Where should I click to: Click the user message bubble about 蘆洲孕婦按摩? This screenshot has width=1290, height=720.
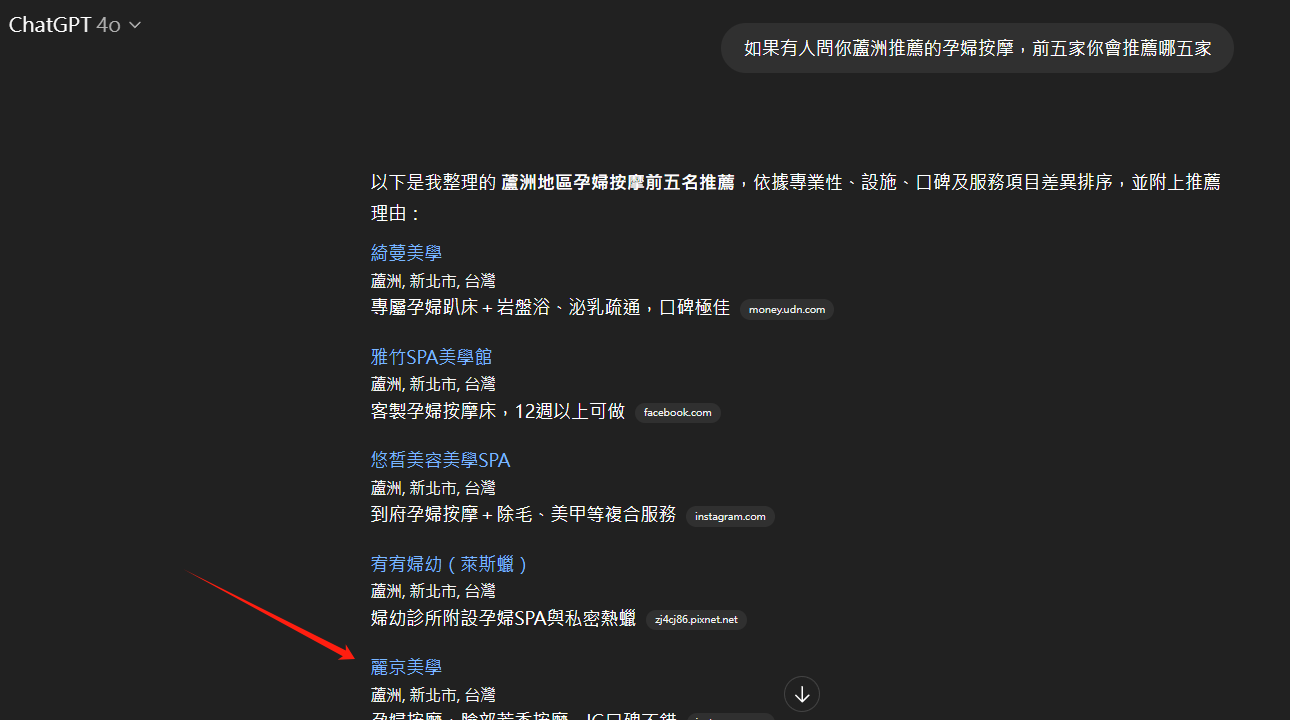pos(977,48)
